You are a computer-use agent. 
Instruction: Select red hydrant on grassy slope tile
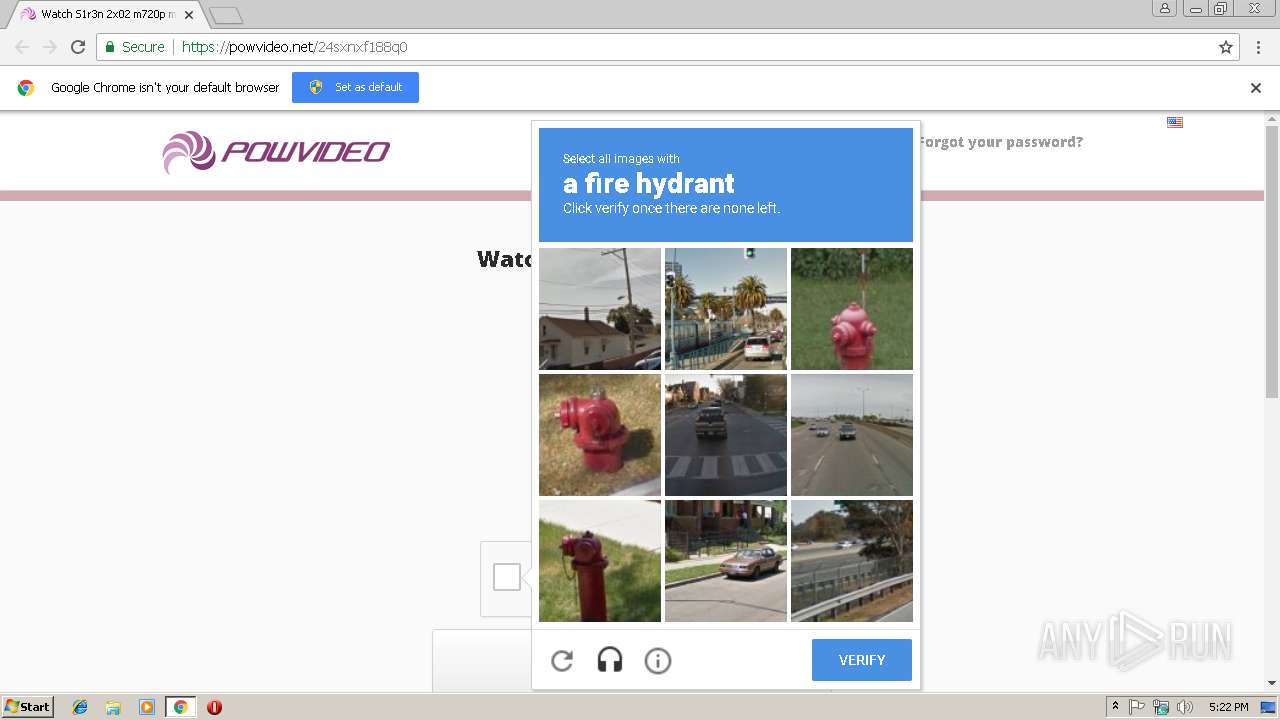[600, 561]
